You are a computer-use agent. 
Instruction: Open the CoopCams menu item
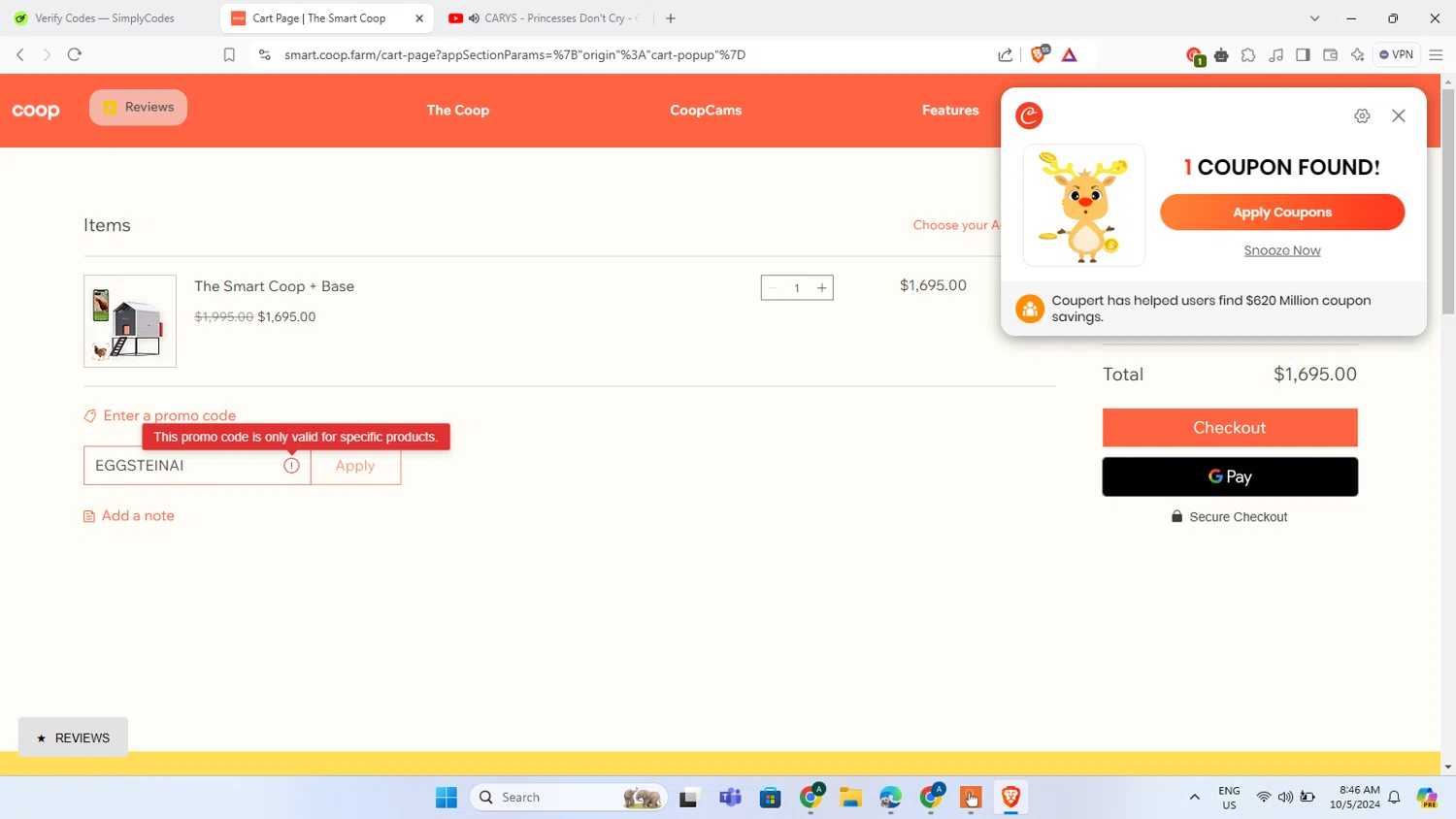pyautogui.click(x=706, y=111)
